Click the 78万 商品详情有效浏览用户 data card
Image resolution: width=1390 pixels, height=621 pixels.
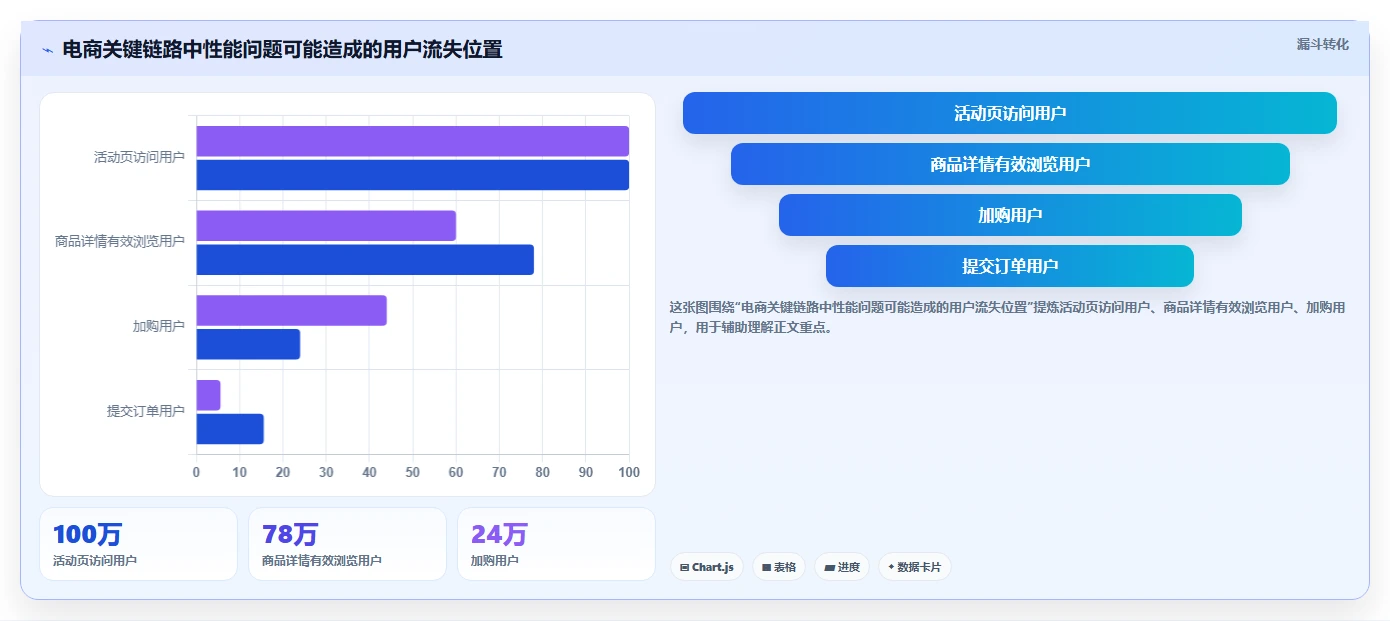(x=347, y=544)
